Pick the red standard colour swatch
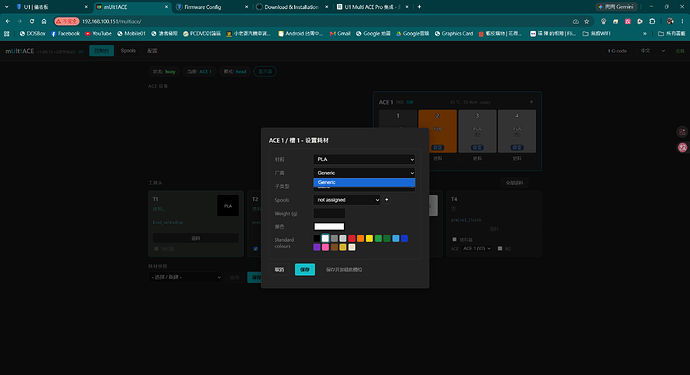This screenshot has height=375, width=690. pyautogui.click(x=352, y=239)
